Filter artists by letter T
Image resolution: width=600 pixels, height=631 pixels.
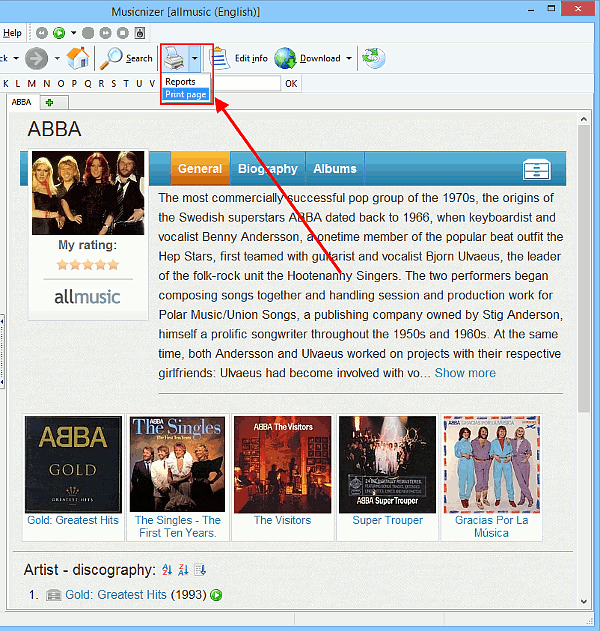pyautogui.click(x=126, y=84)
